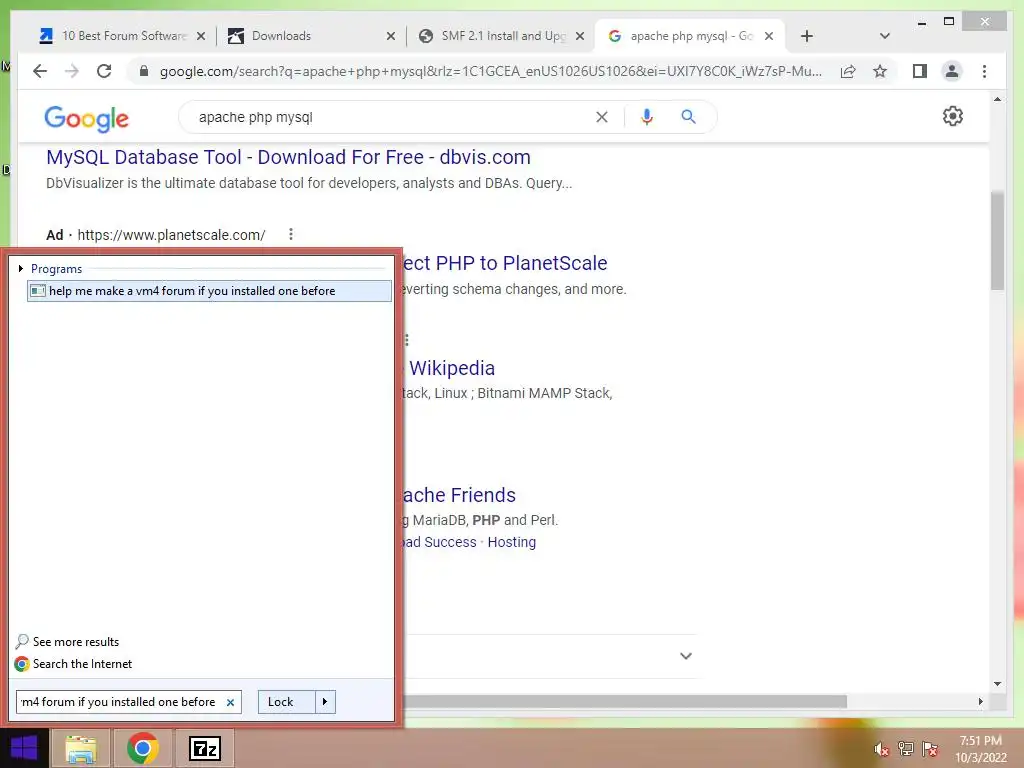Clear Start menu search text

231,703
